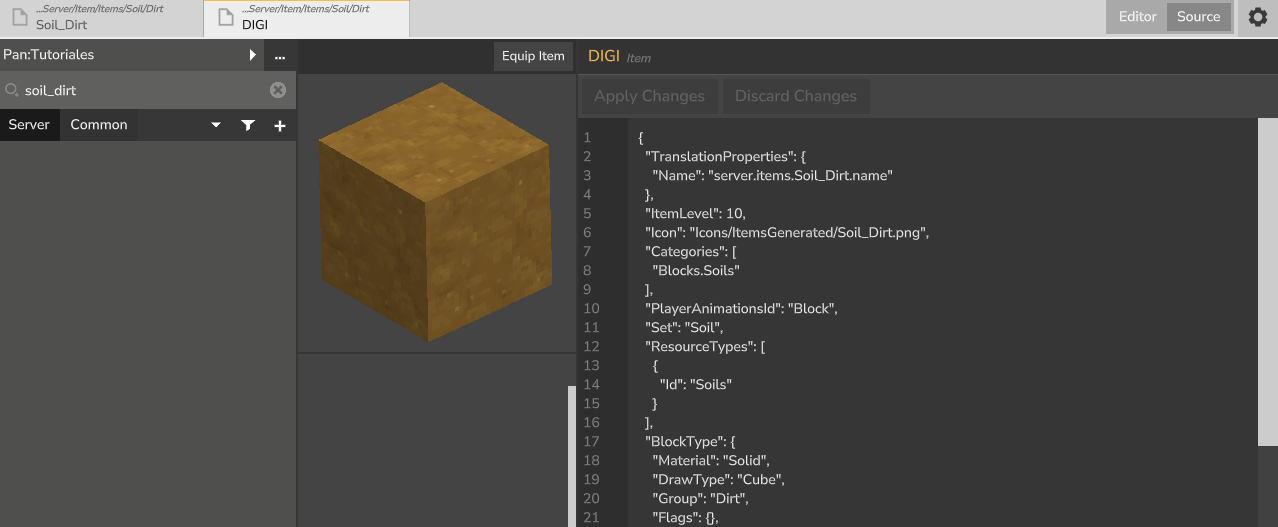
Task: Click the search magnifier icon
Action: coord(12,90)
